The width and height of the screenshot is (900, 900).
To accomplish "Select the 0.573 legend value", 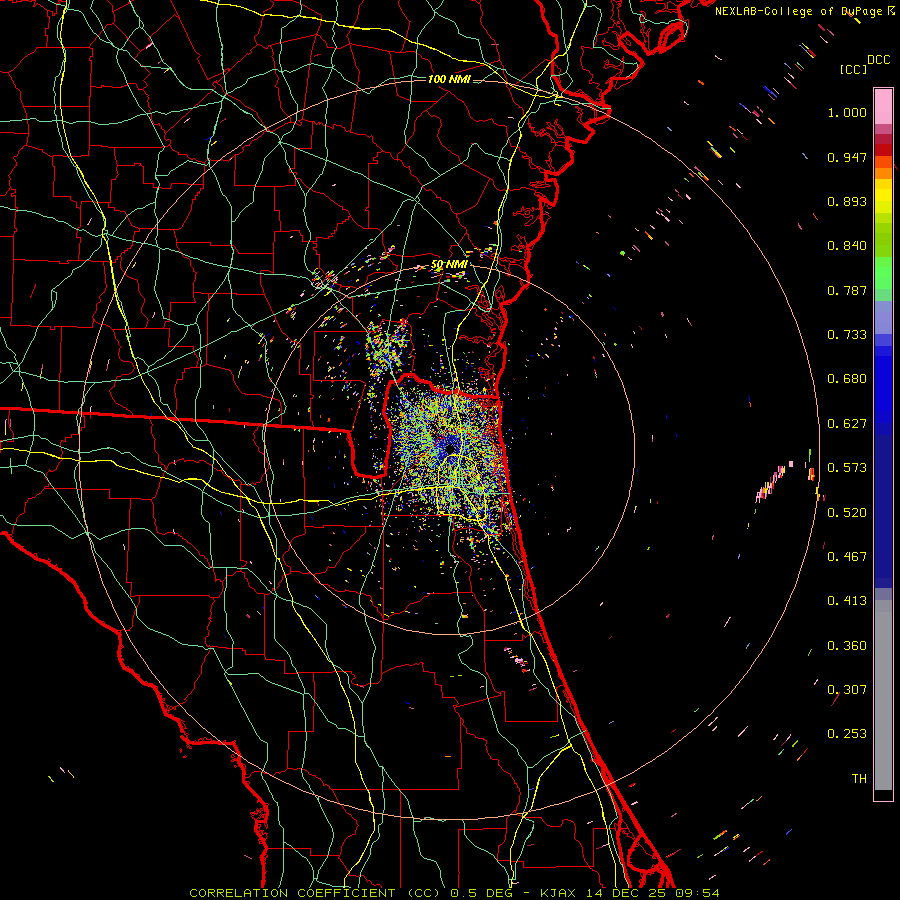I will (x=847, y=468).
